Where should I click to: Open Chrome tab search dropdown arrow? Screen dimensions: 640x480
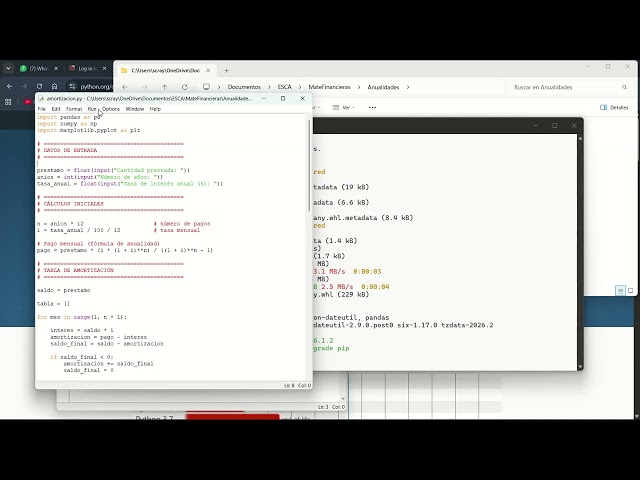(8, 69)
